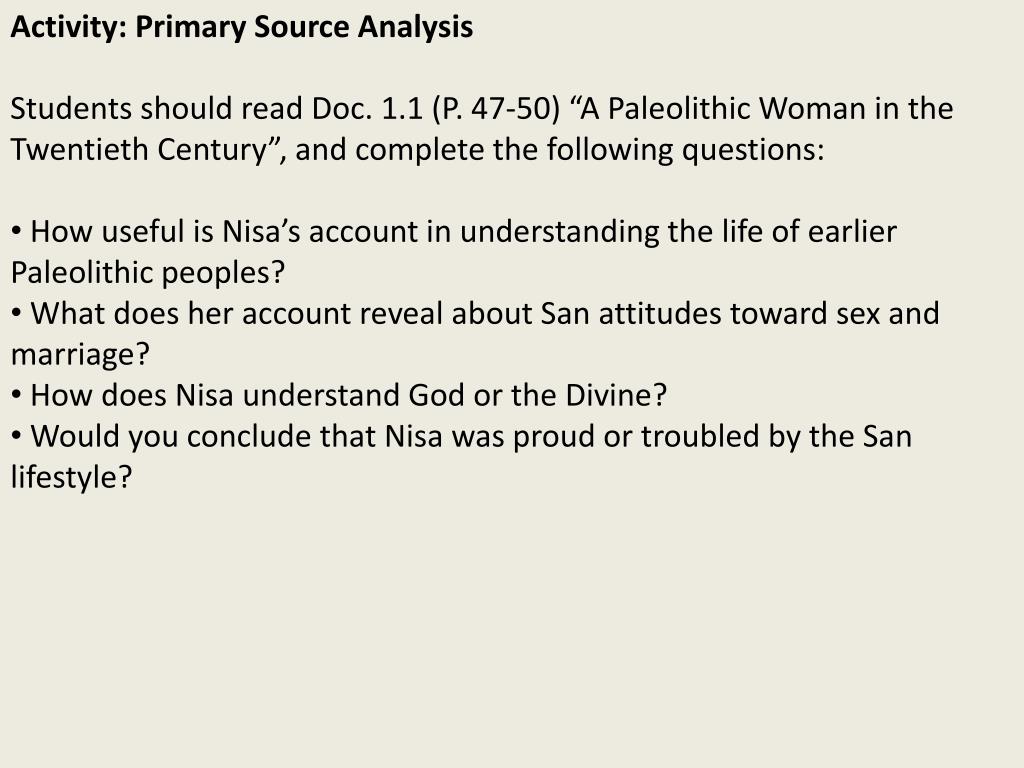The height and width of the screenshot is (768, 1024).
Task: Click the title 'Activity: Primary Source Analysis'
Action: [x=242, y=27]
